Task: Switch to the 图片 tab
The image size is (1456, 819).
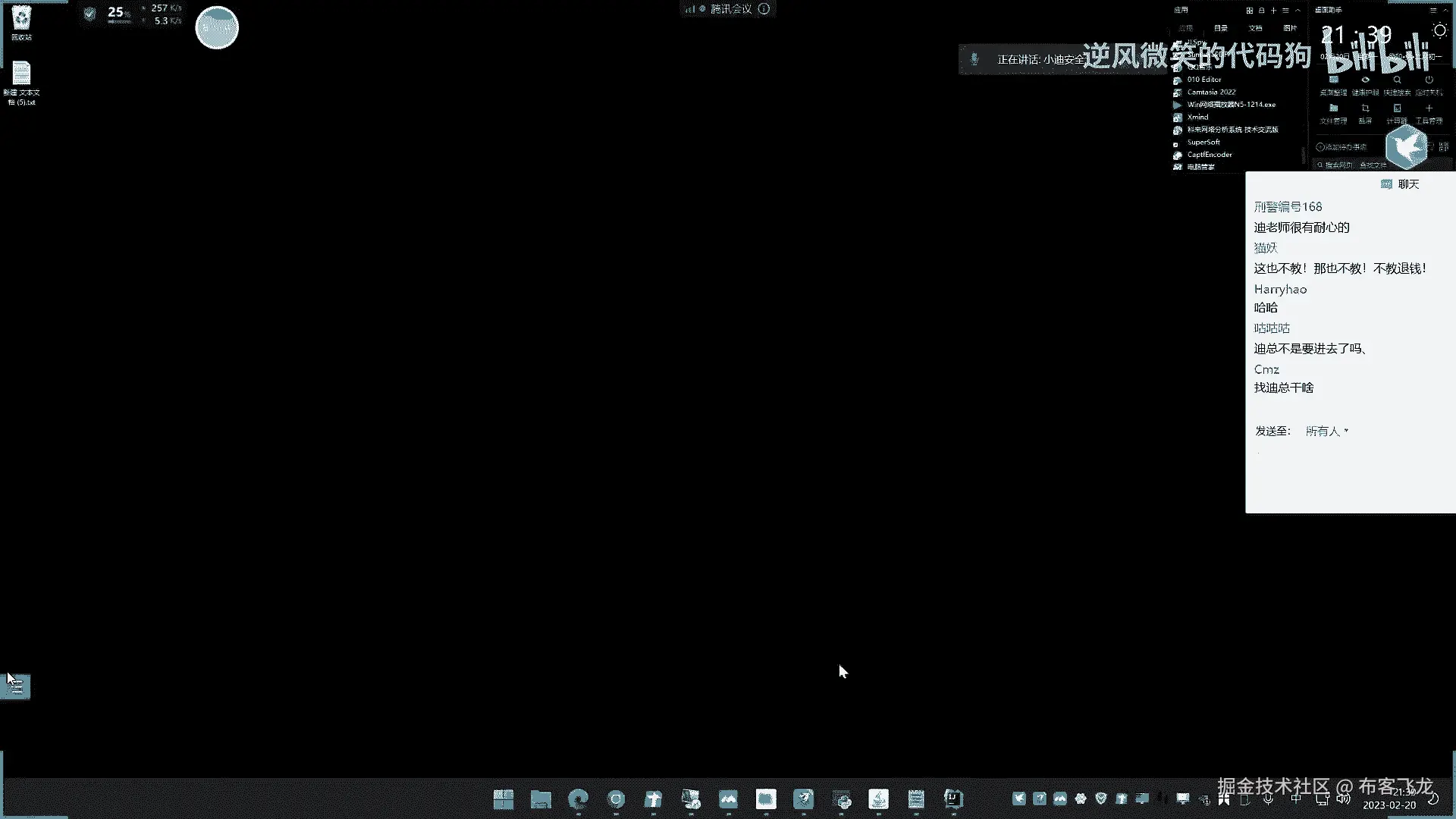Action: 1290,28
